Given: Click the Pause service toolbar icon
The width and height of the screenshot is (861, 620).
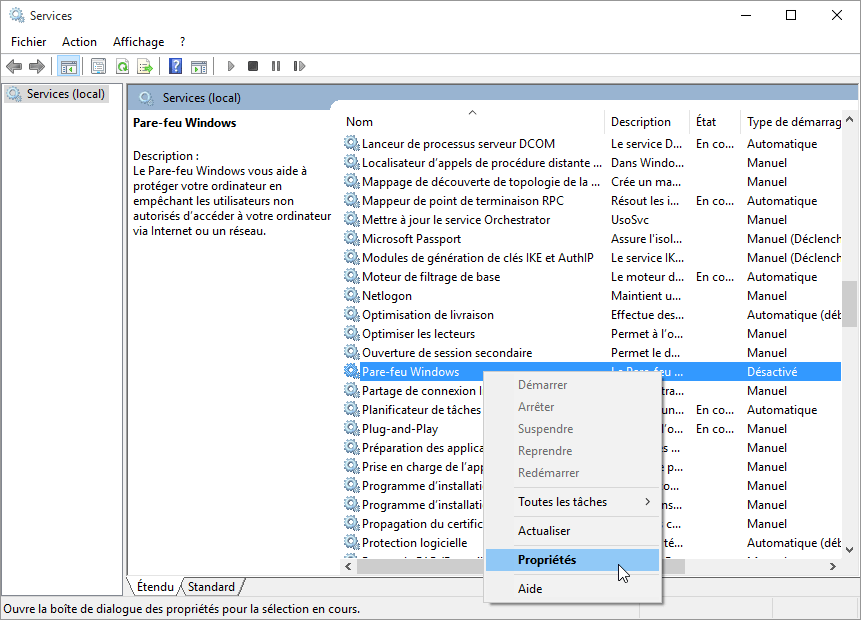Looking at the screenshot, I should click(x=276, y=66).
